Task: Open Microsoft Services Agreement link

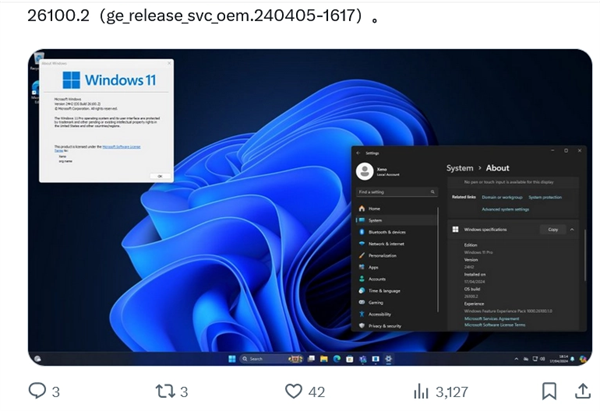Action: [x=492, y=318]
